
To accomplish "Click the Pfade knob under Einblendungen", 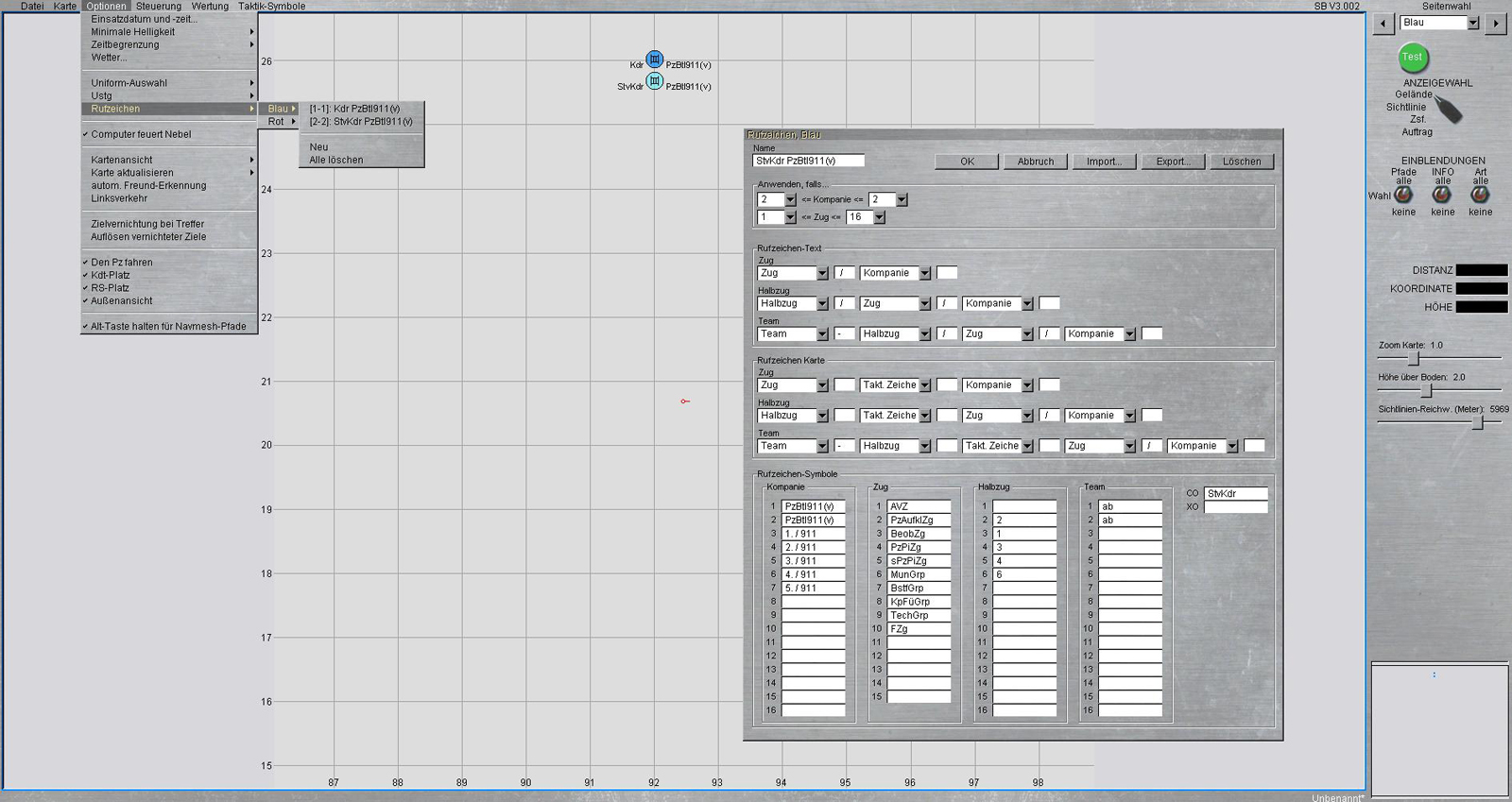I will click(x=1403, y=195).
